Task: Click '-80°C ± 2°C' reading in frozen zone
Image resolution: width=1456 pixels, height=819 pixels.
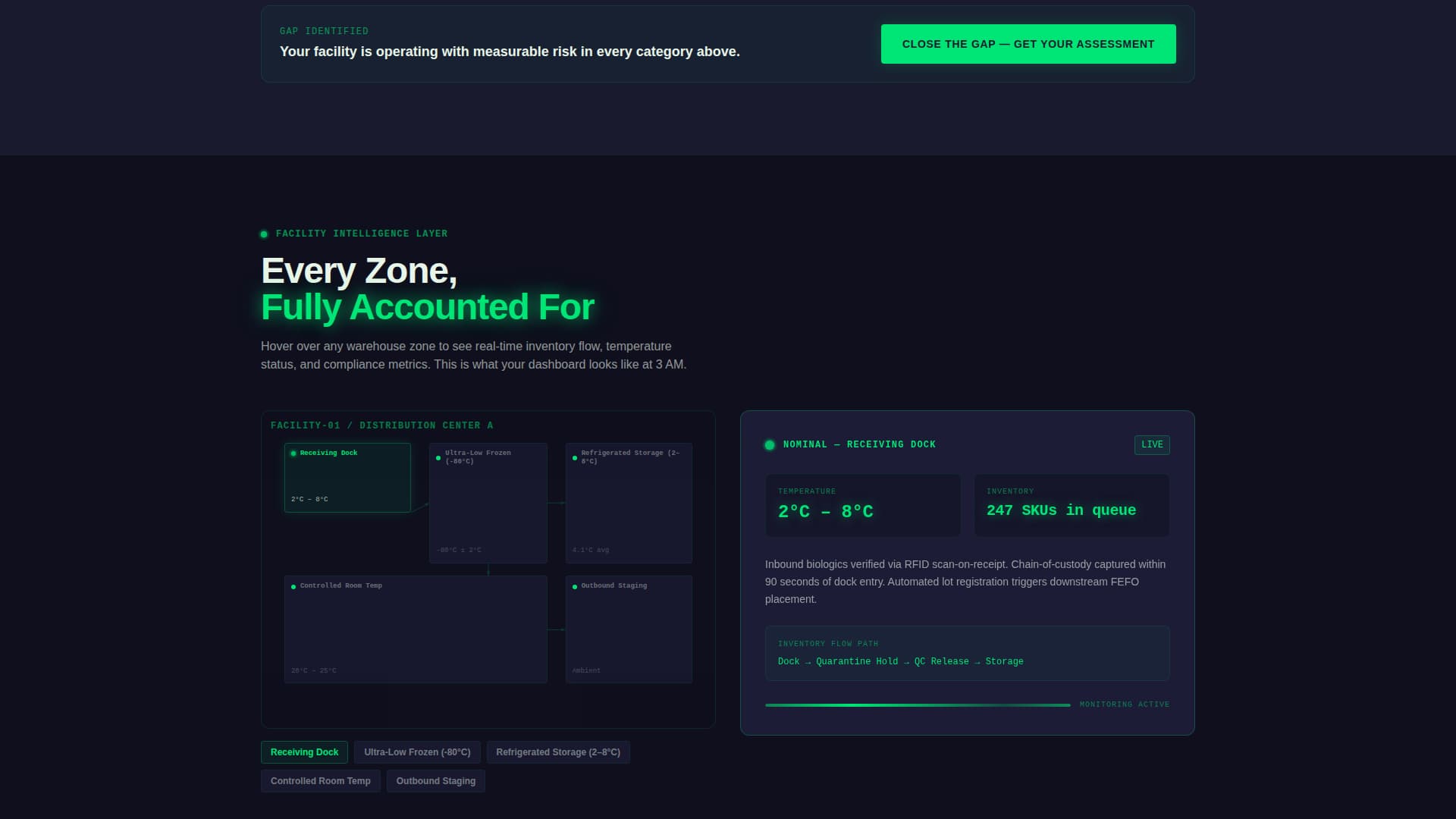Action: coord(459,551)
